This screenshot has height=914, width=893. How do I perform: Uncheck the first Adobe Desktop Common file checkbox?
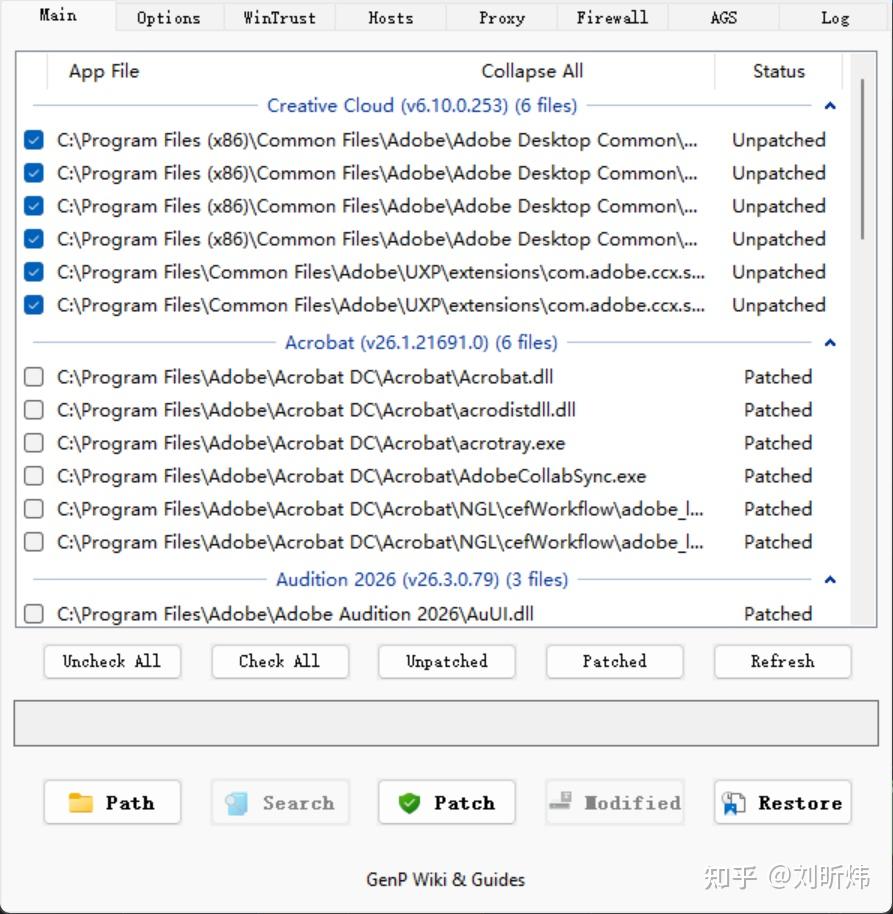pos(34,140)
